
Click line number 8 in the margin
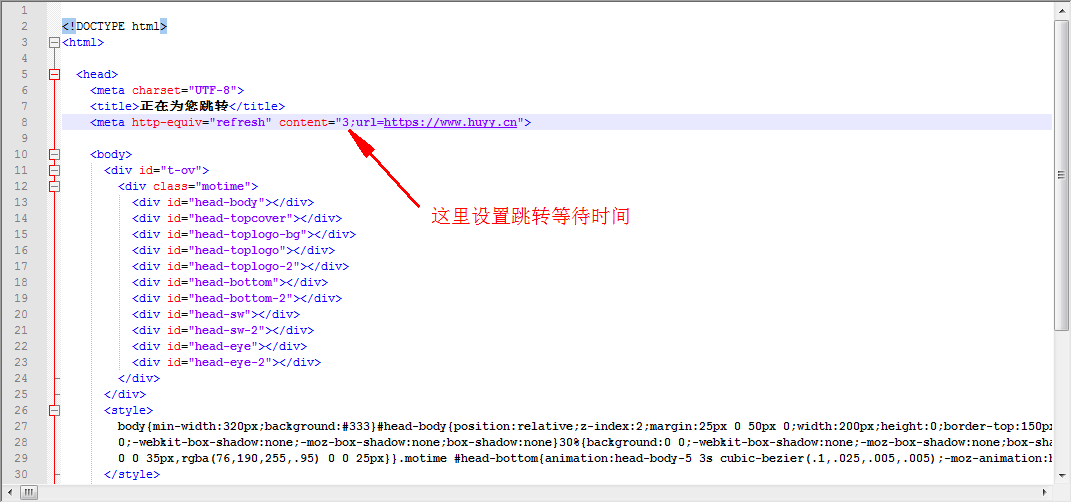click(22, 122)
